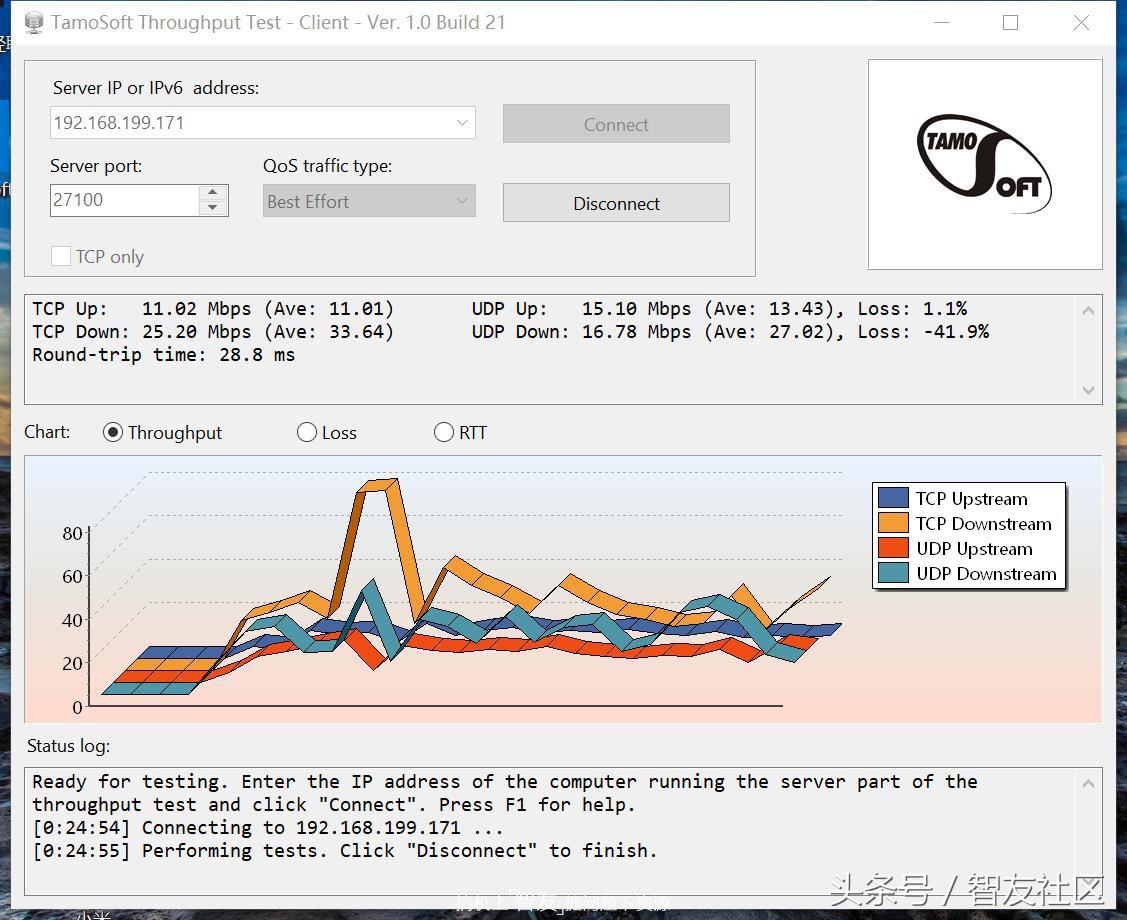
Task: Click the TamoSoft app icon in title bar
Action: [34, 22]
